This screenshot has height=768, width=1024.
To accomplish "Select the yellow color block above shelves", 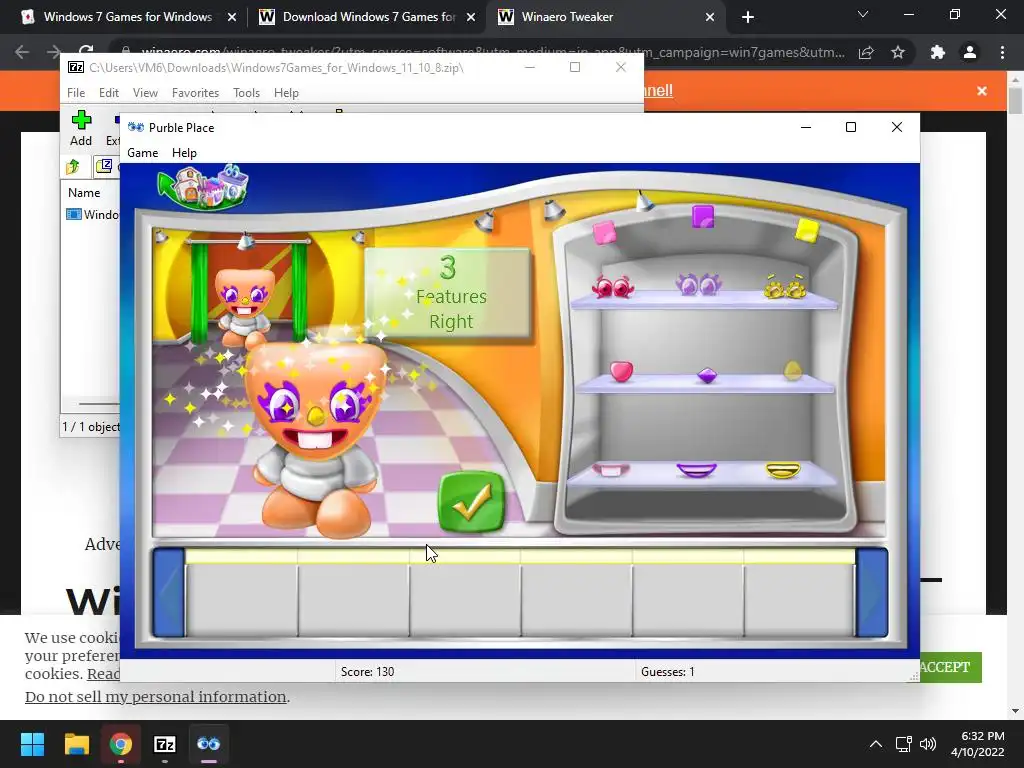I will click(807, 230).
